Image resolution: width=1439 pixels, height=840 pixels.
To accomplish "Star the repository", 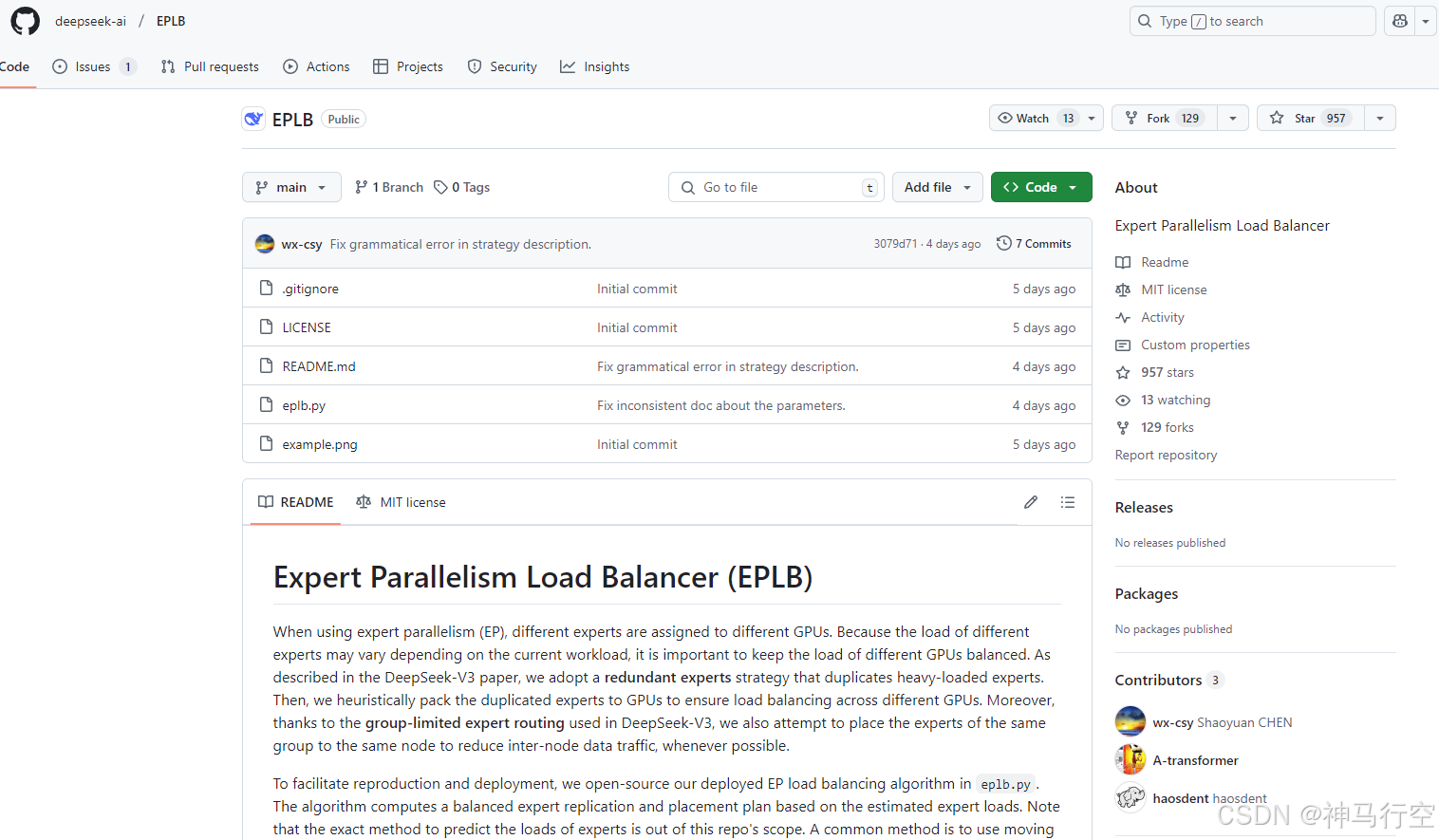I will tap(1310, 118).
